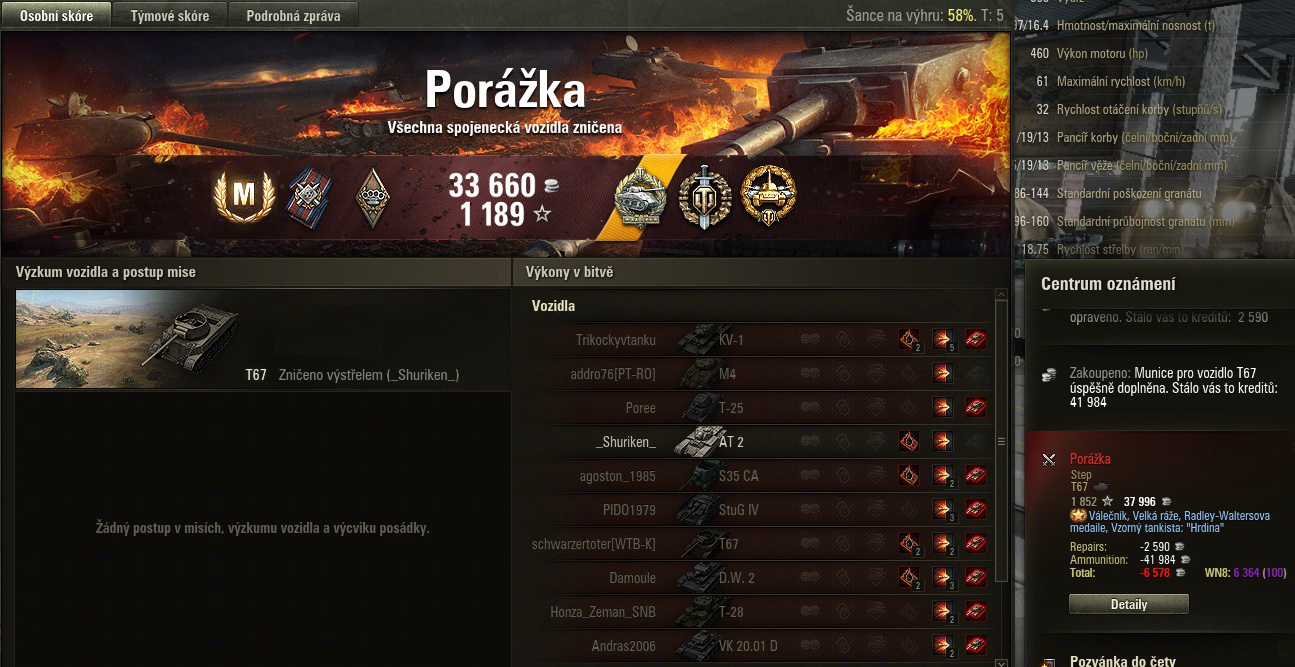Image resolution: width=1295 pixels, height=667 pixels.
Task: Click the detection icon in Damoule row
Action: tap(909, 578)
